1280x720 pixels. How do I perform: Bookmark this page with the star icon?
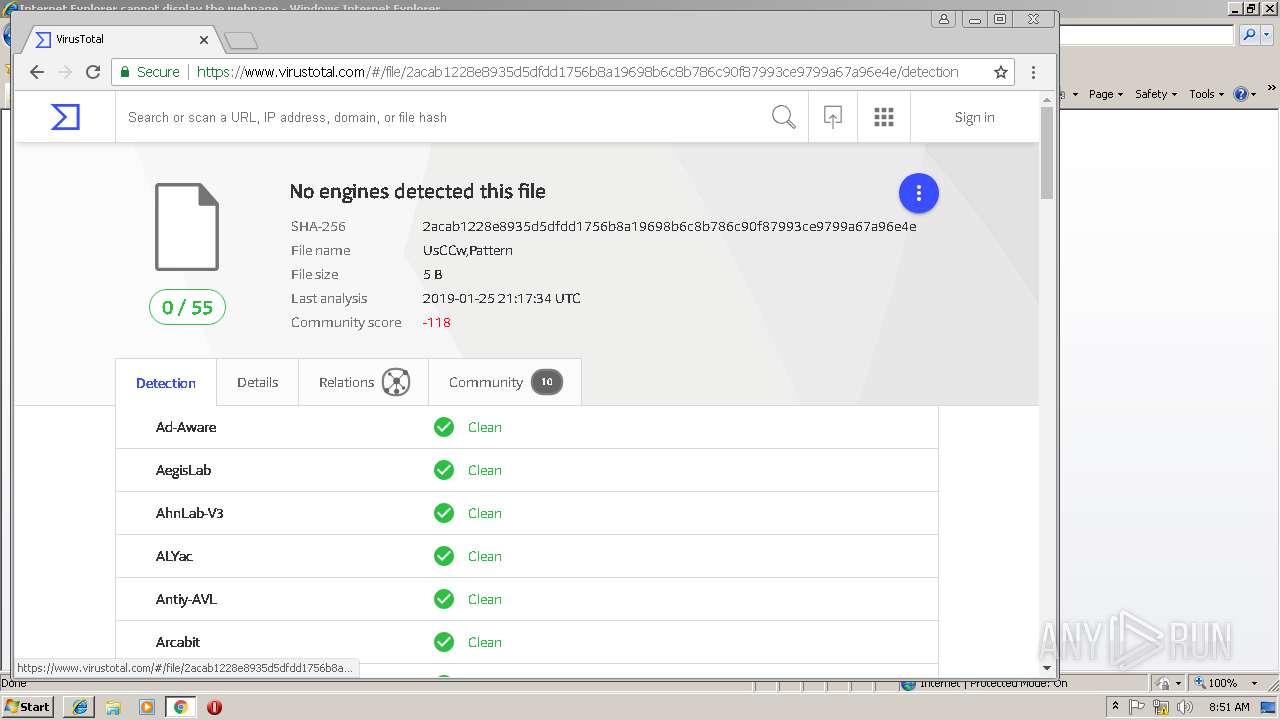pyautogui.click(x=1000, y=72)
